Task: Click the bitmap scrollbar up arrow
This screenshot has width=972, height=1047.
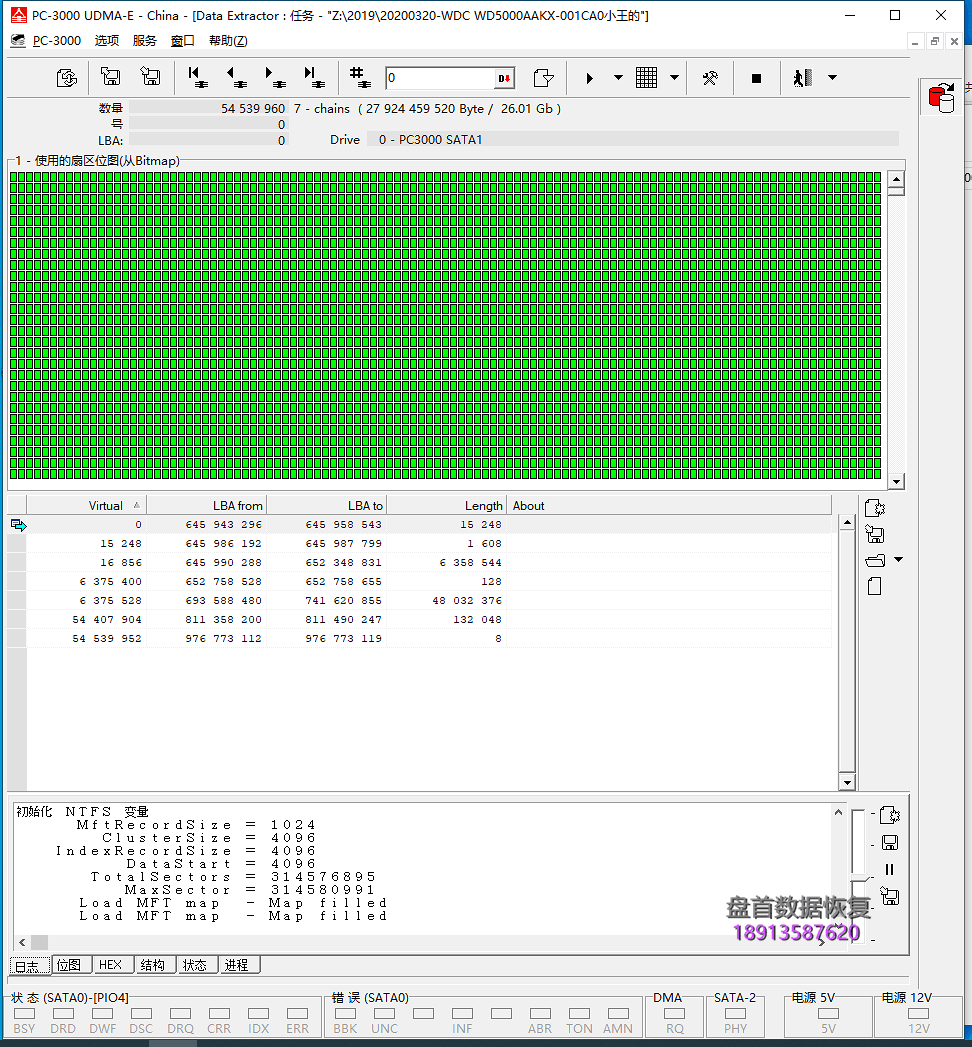Action: [x=897, y=179]
